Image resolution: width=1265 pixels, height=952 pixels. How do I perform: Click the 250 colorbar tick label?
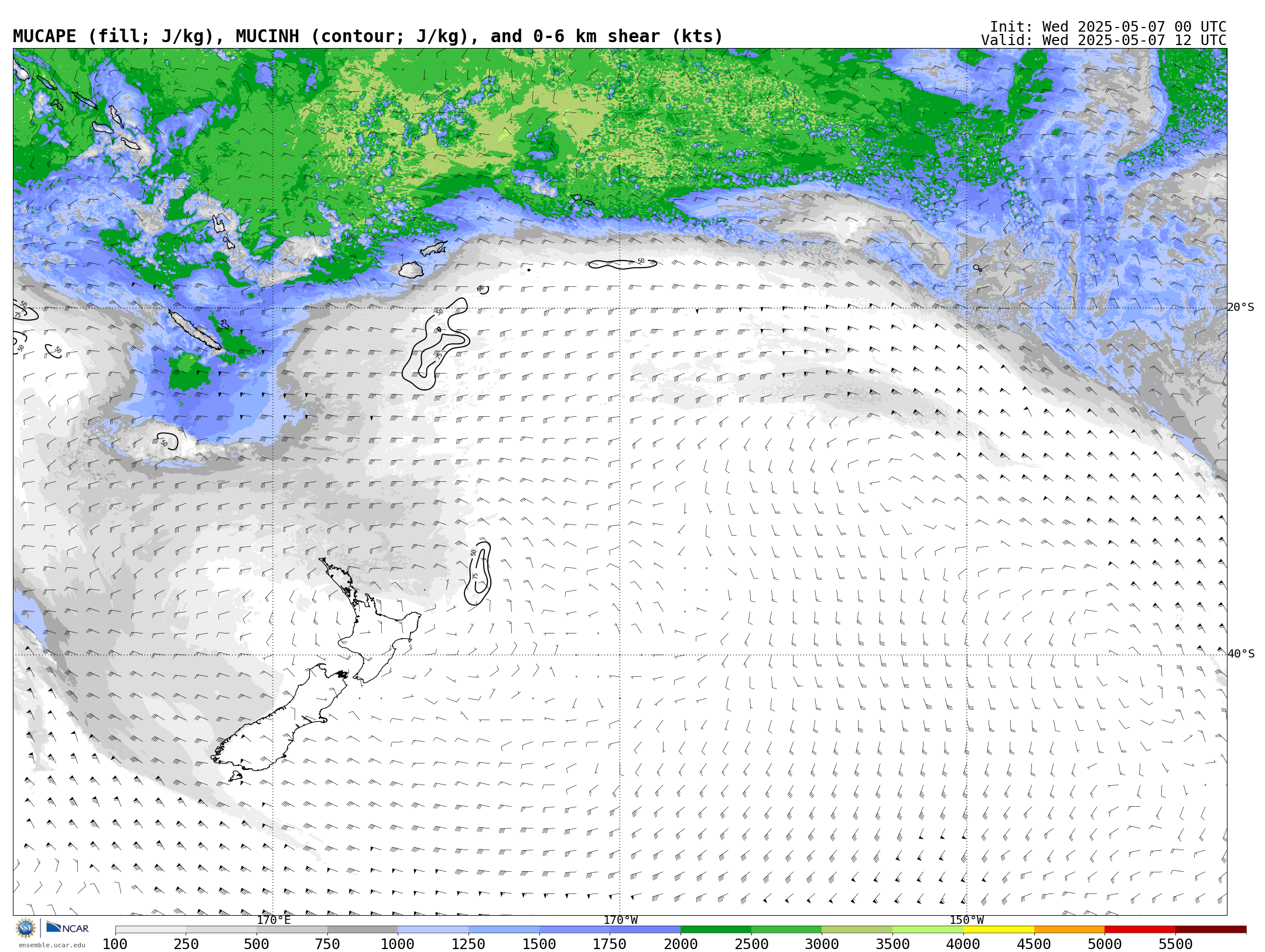click(186, 944)
